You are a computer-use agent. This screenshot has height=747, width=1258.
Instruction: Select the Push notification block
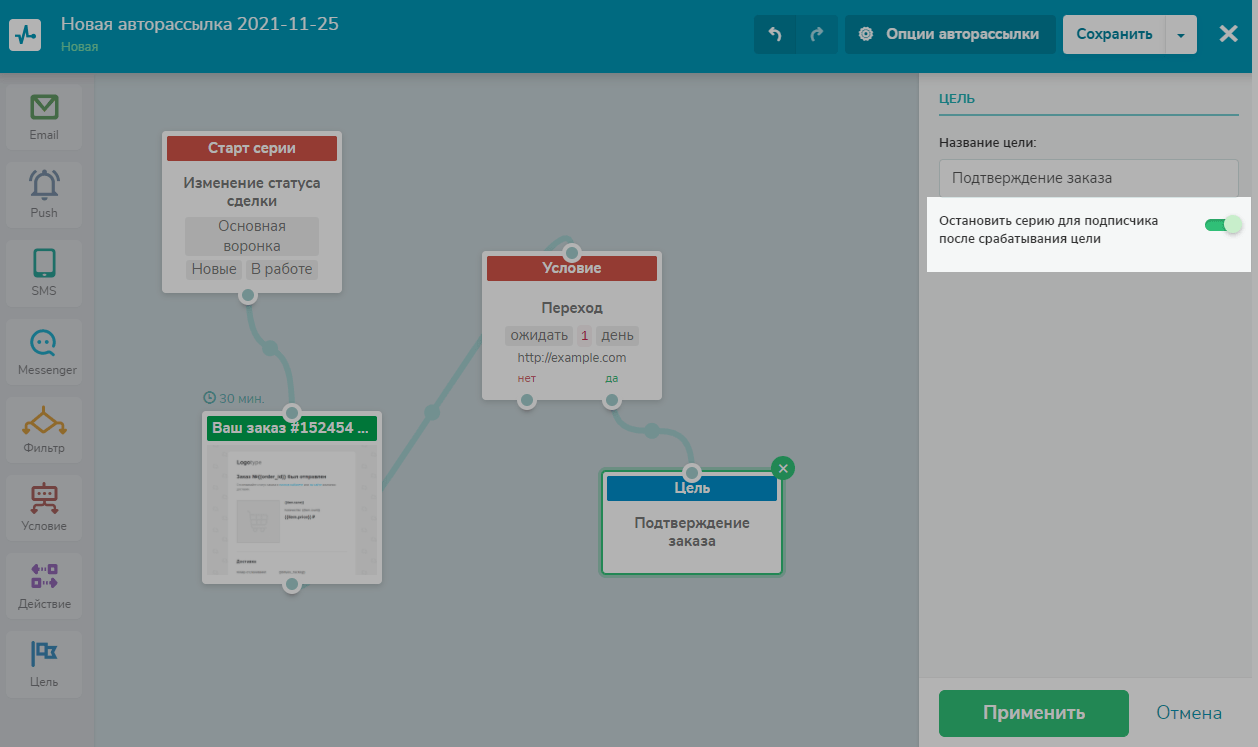[44, 195]
